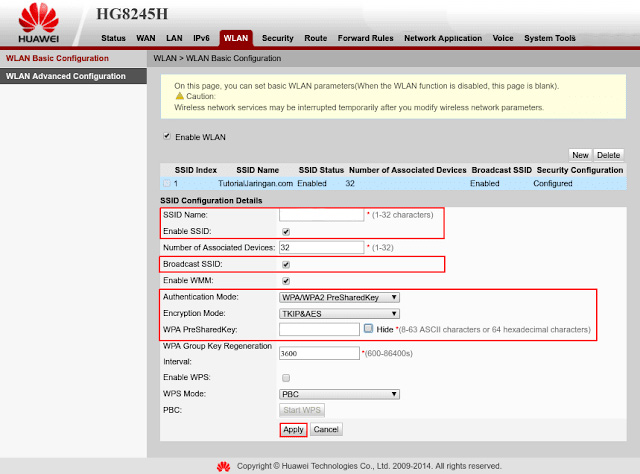This screenshot has height=474, width=640.
Task: Click the SSID Name input field
Action: [322, 215]
